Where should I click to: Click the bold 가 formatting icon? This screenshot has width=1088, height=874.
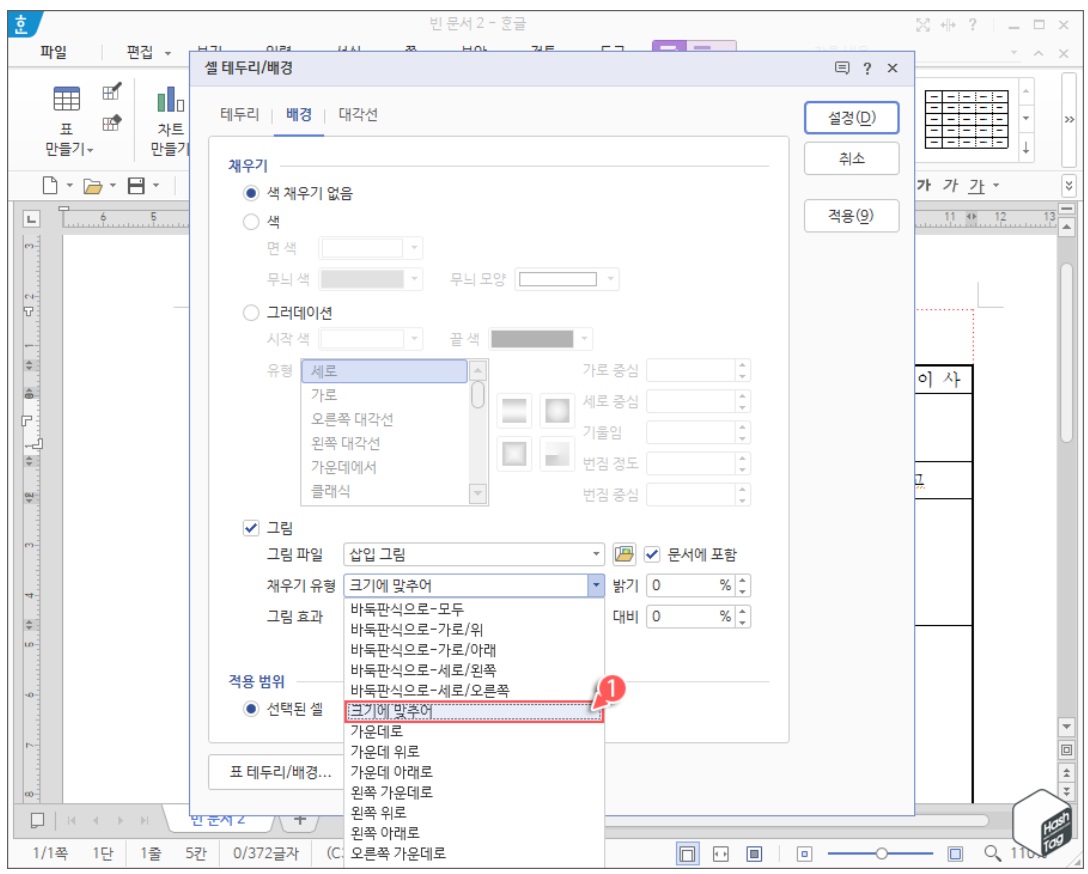(924, 185)
